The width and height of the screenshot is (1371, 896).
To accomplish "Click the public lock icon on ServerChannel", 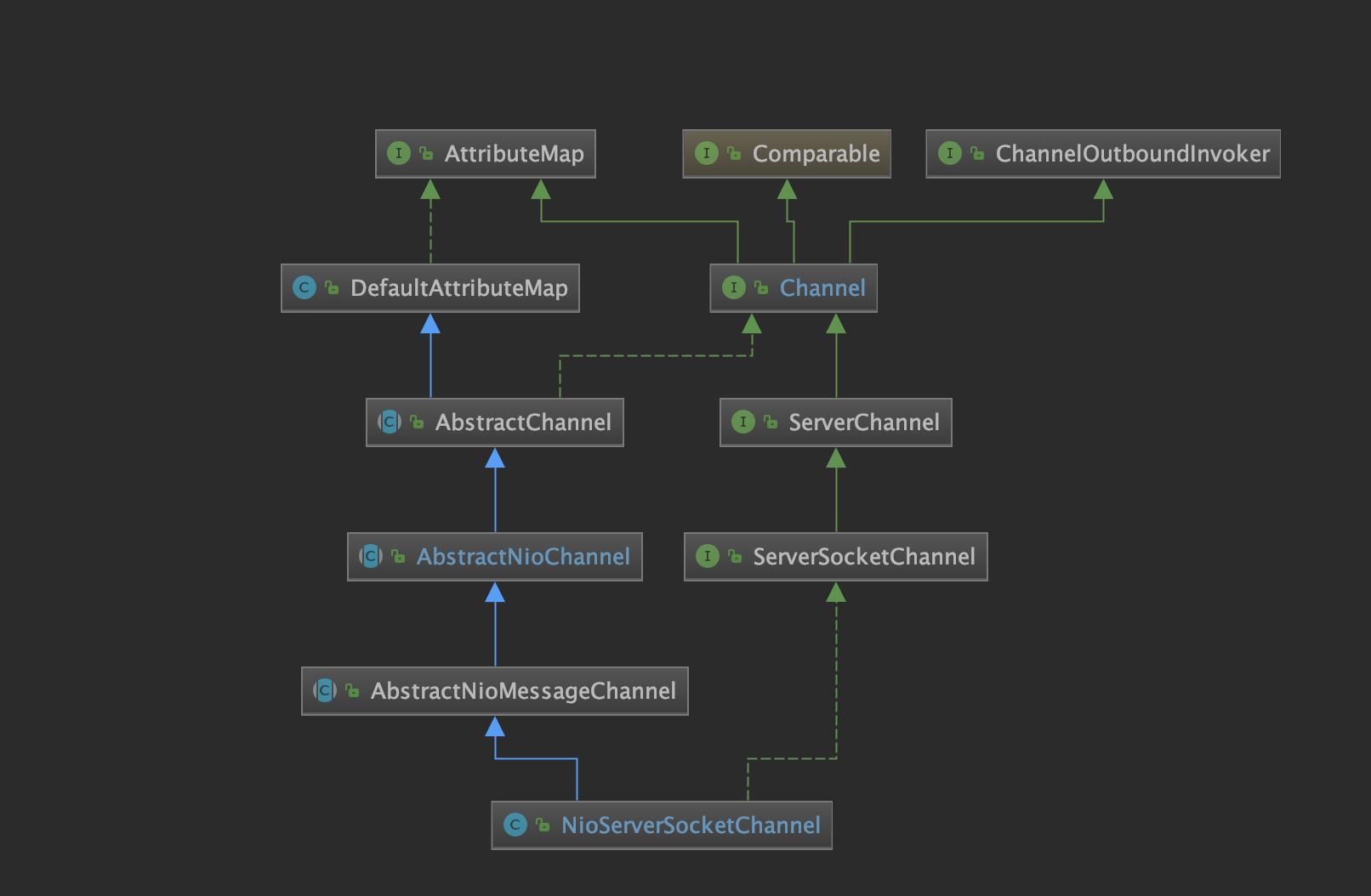I will tap(771, 422).
